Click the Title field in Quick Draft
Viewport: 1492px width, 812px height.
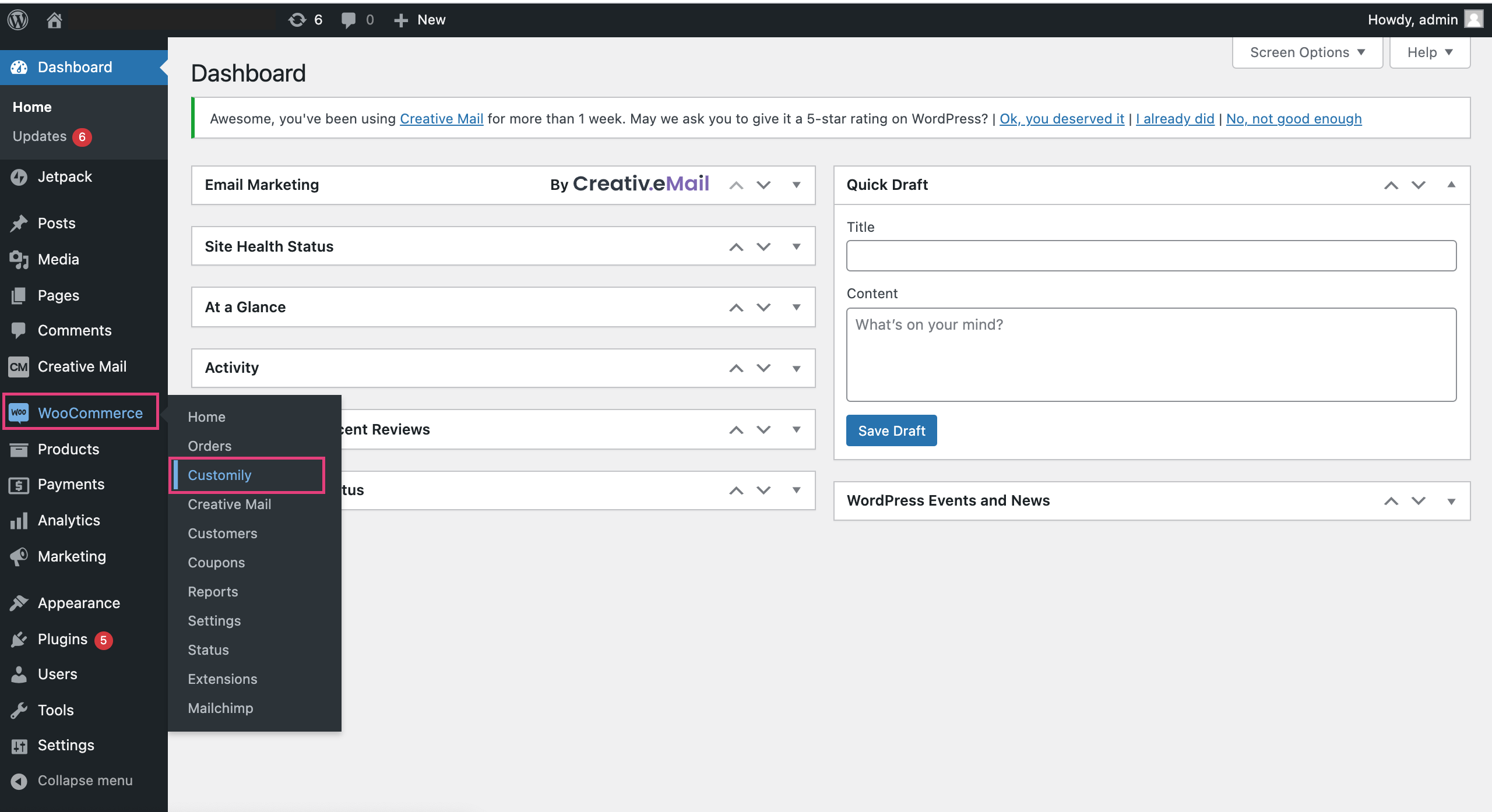tap(1151, 255)
